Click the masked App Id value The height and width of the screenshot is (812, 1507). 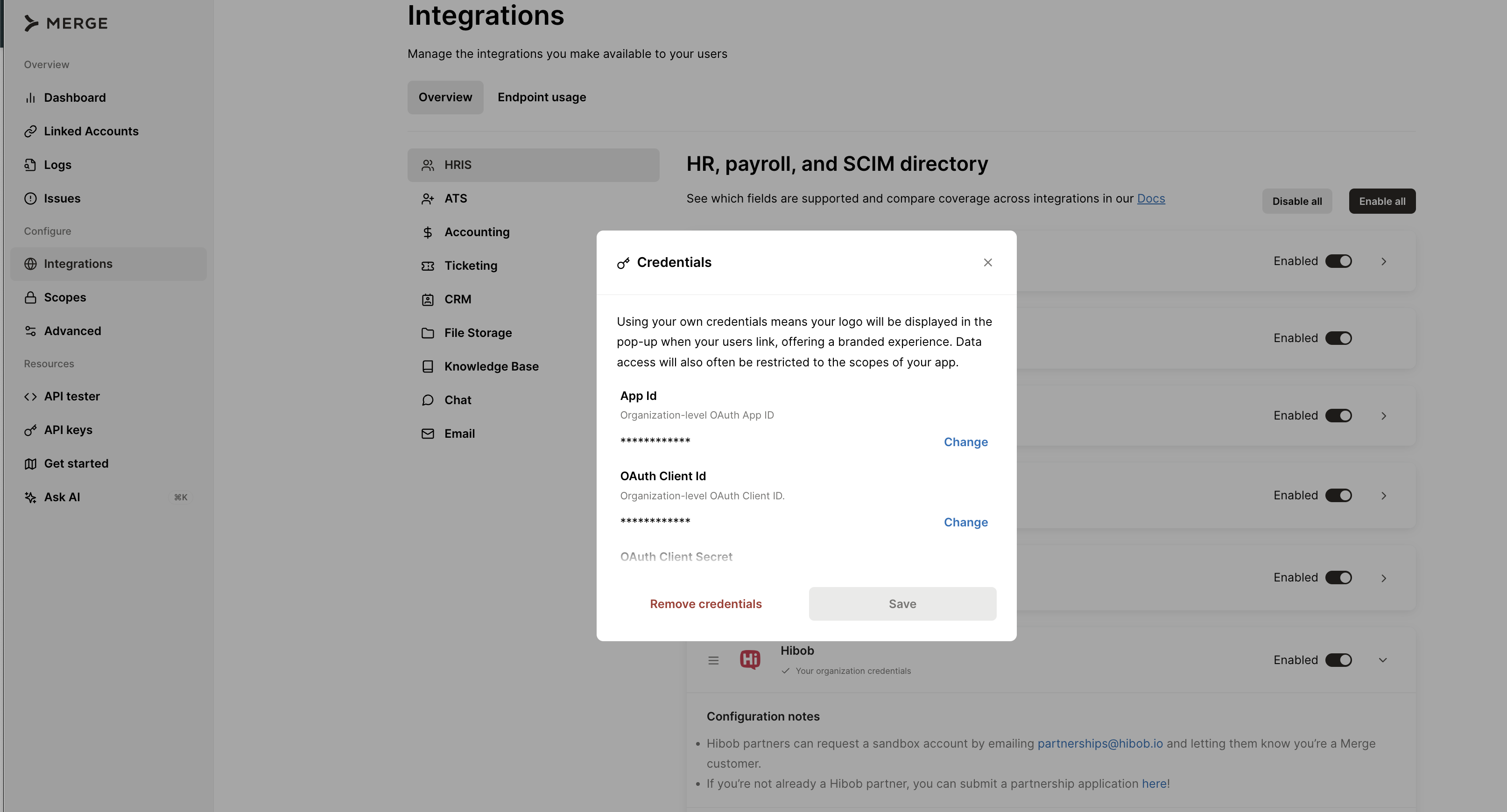point(655,441)
